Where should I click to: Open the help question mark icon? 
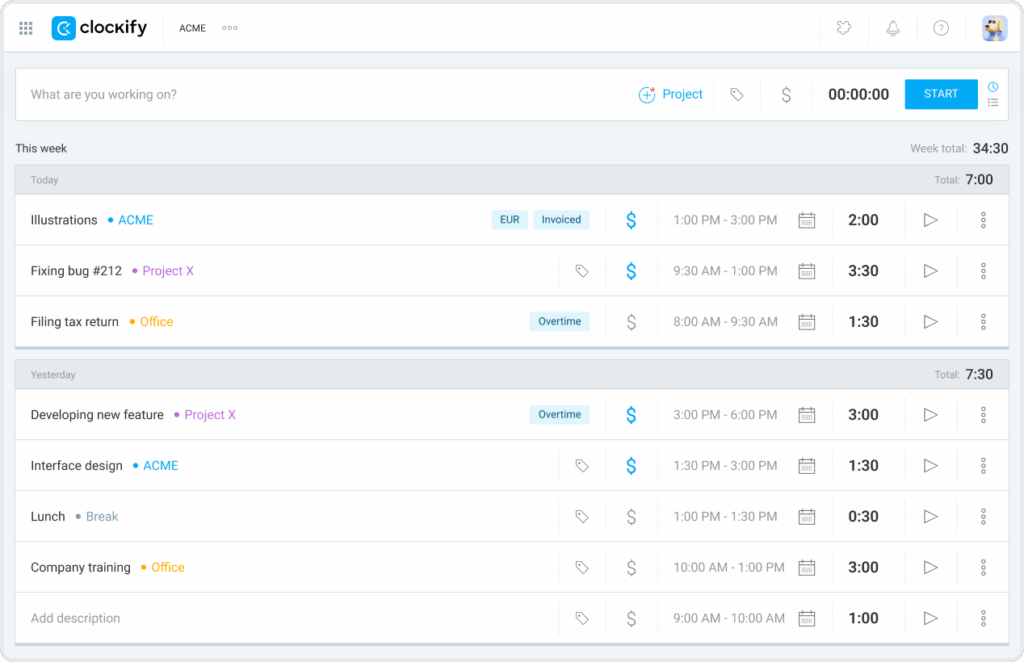coord(941,28)
